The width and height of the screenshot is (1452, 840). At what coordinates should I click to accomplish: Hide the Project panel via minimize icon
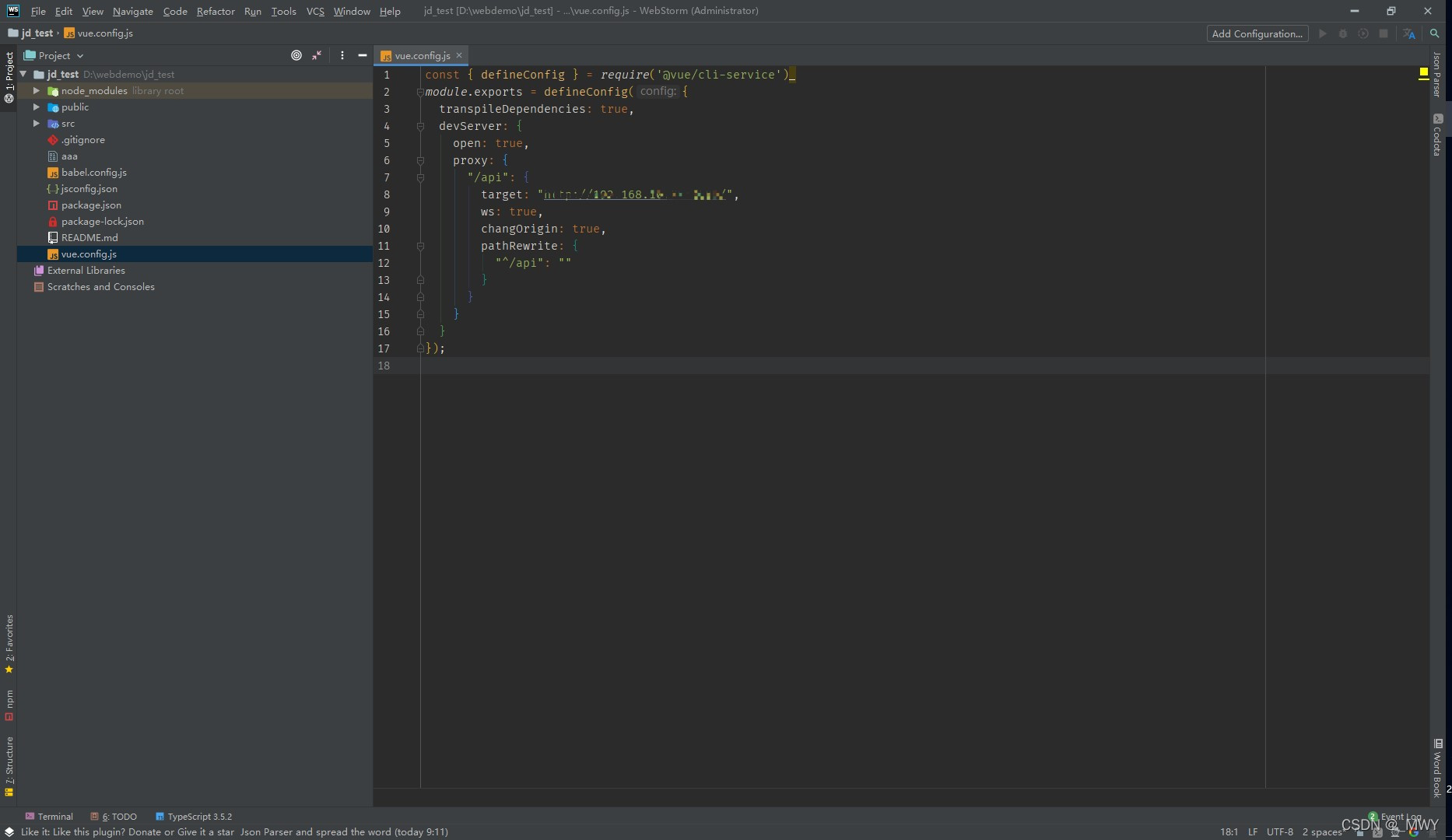pos(362,55)
